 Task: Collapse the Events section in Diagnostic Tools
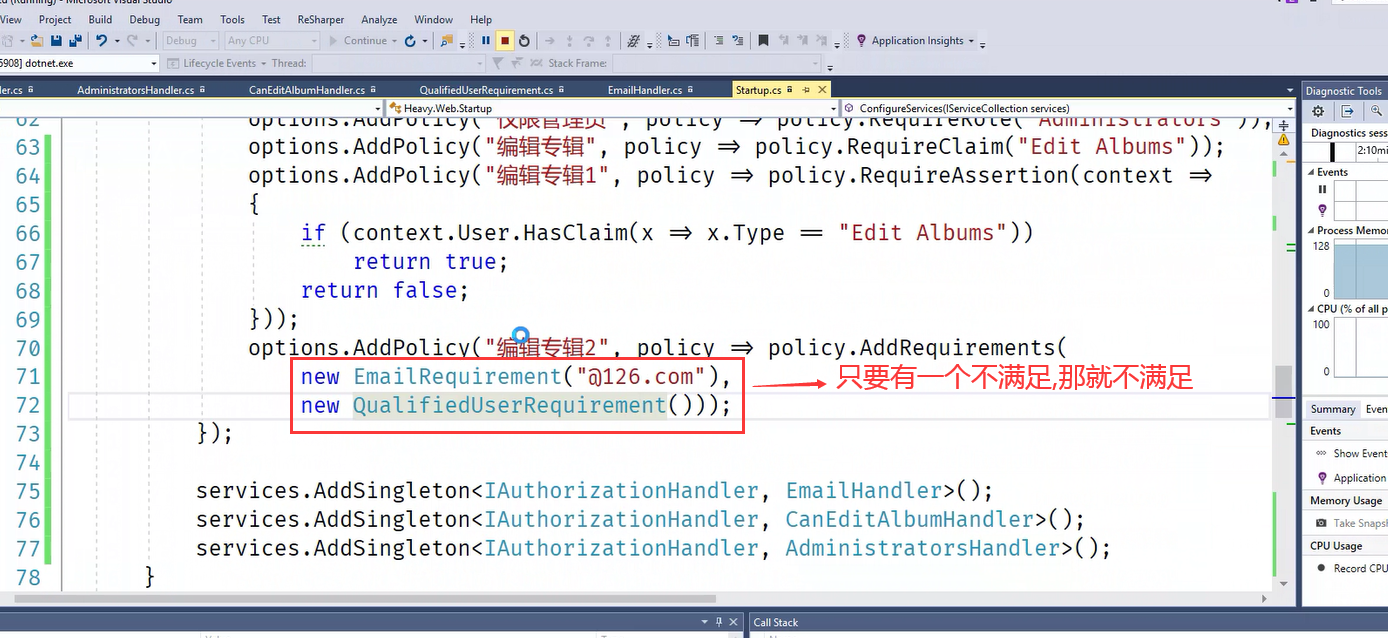[1312, 172]
